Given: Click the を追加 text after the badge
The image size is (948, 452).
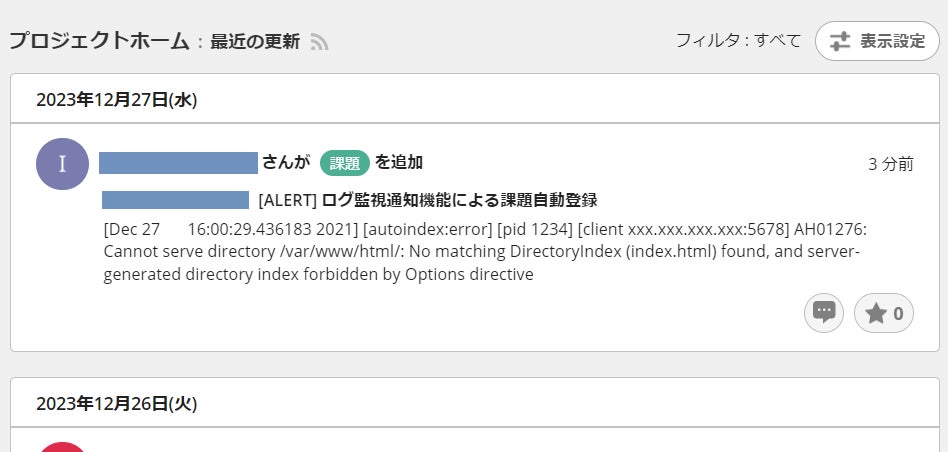Looking at the screenshot, I should [399, 162].
